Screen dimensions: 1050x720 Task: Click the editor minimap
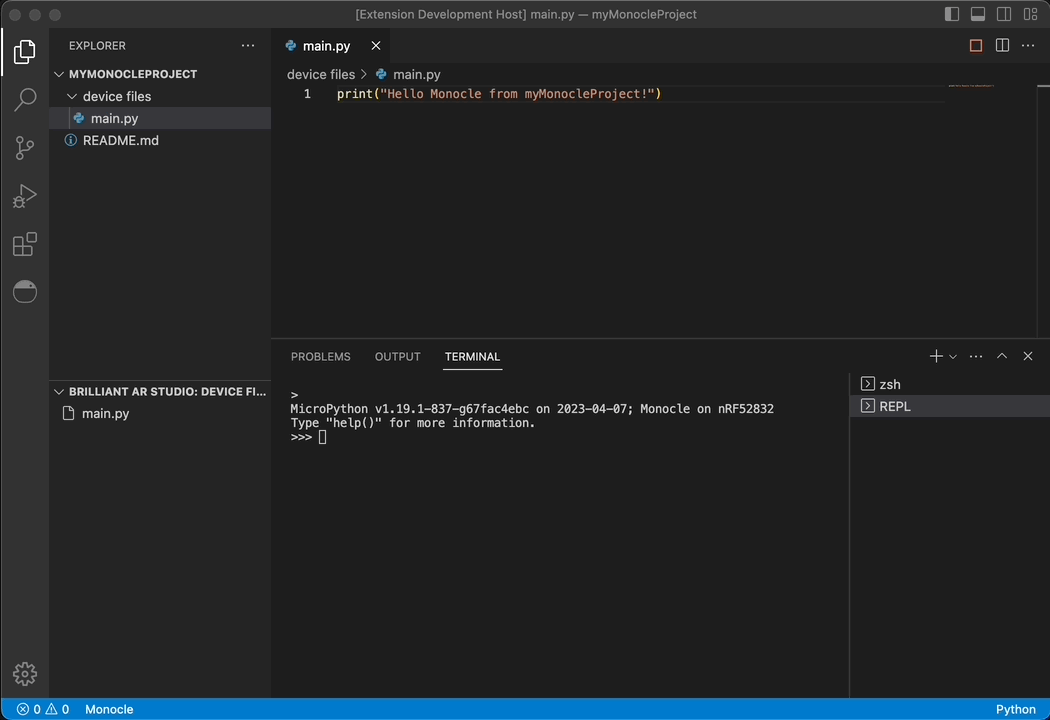970,86
